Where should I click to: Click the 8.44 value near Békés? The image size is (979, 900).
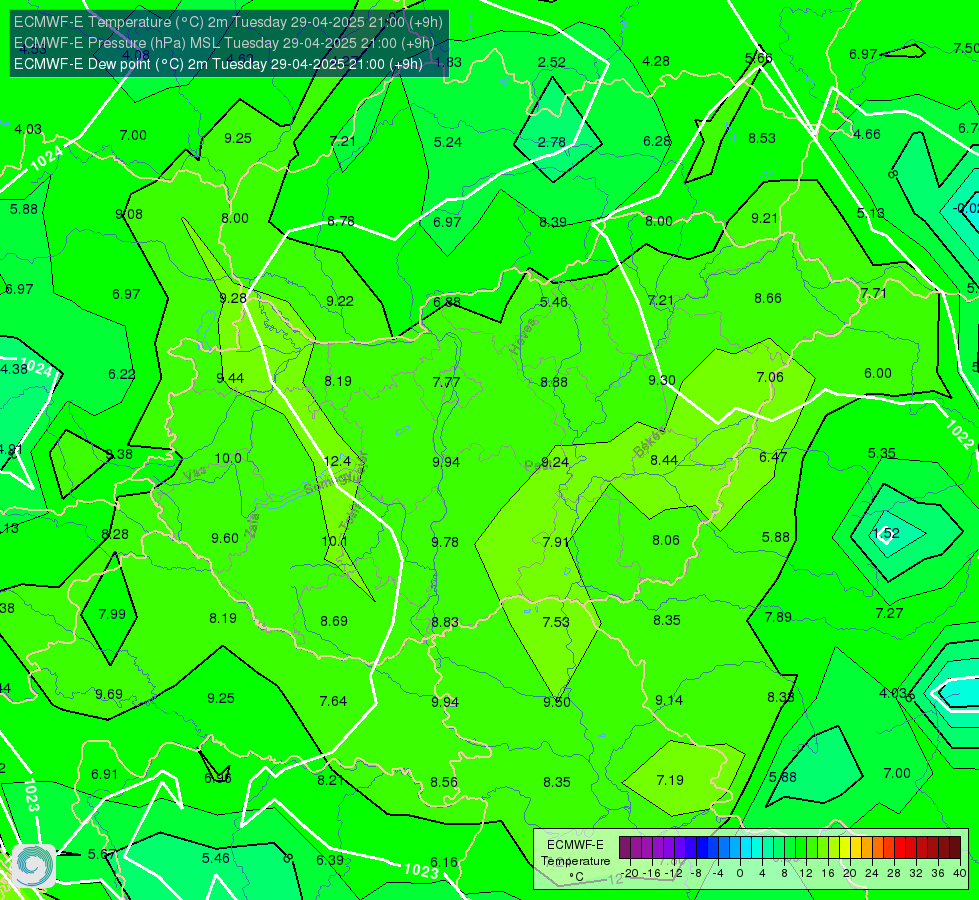664,460
